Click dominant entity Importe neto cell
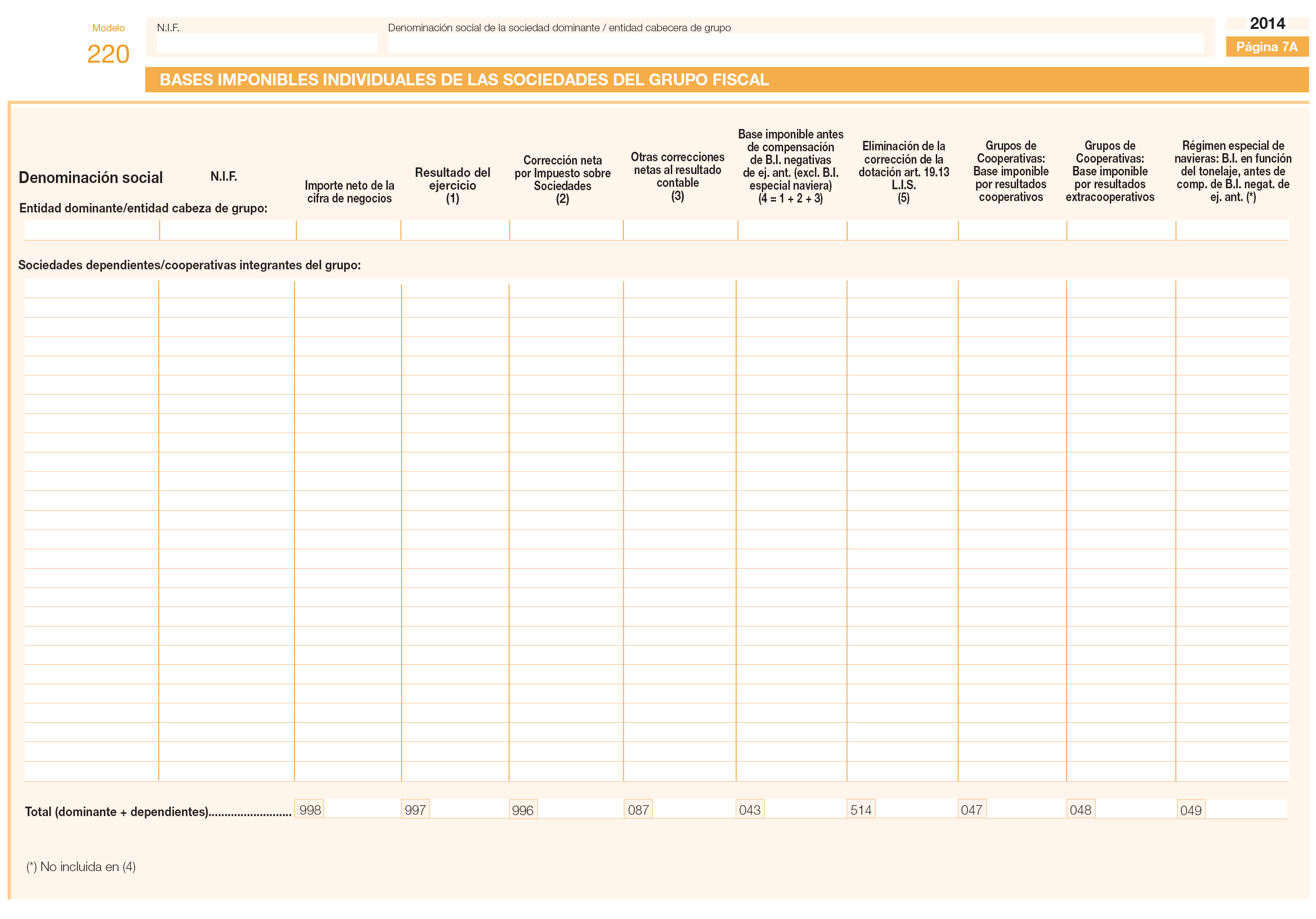Viewport: 1316px width, 919px height. [348, 230]
